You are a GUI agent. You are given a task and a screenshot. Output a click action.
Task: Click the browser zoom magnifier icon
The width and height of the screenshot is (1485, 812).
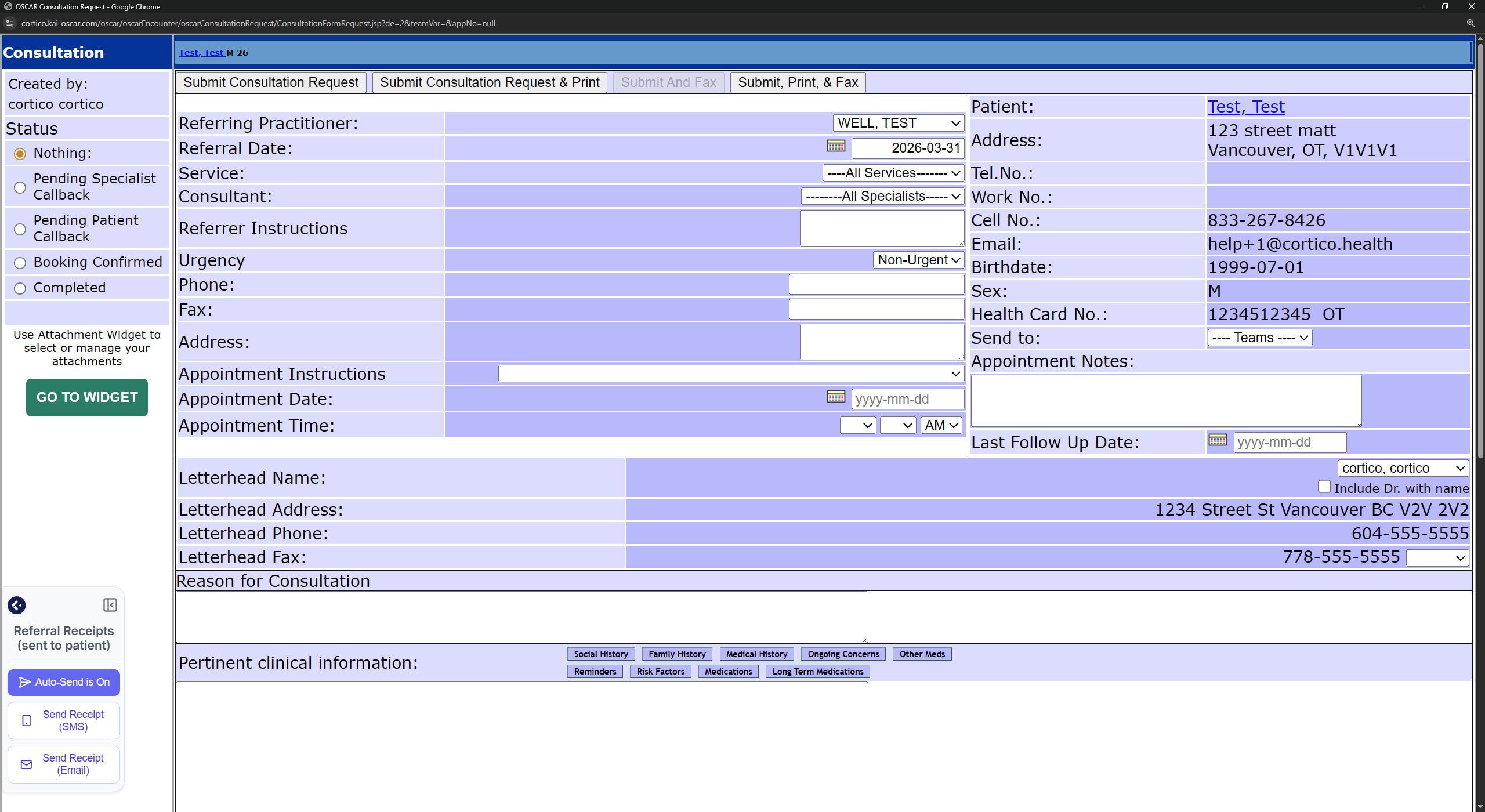pos(1470,23)
